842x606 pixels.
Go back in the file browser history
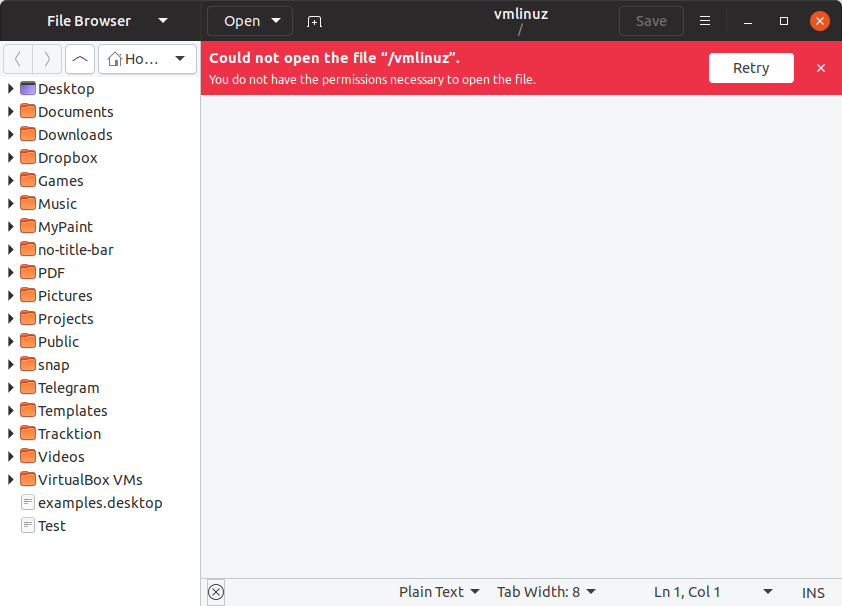click(x=18, y=59)
